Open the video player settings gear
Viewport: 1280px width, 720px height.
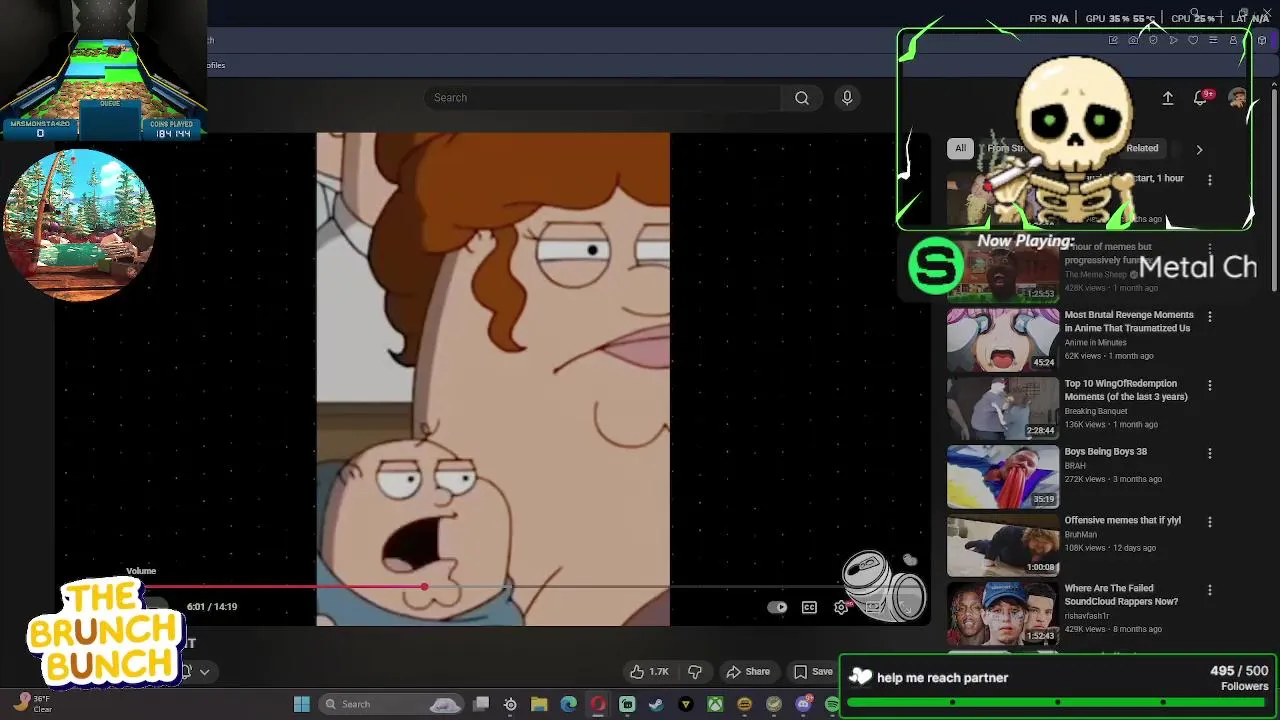[841, 607]
